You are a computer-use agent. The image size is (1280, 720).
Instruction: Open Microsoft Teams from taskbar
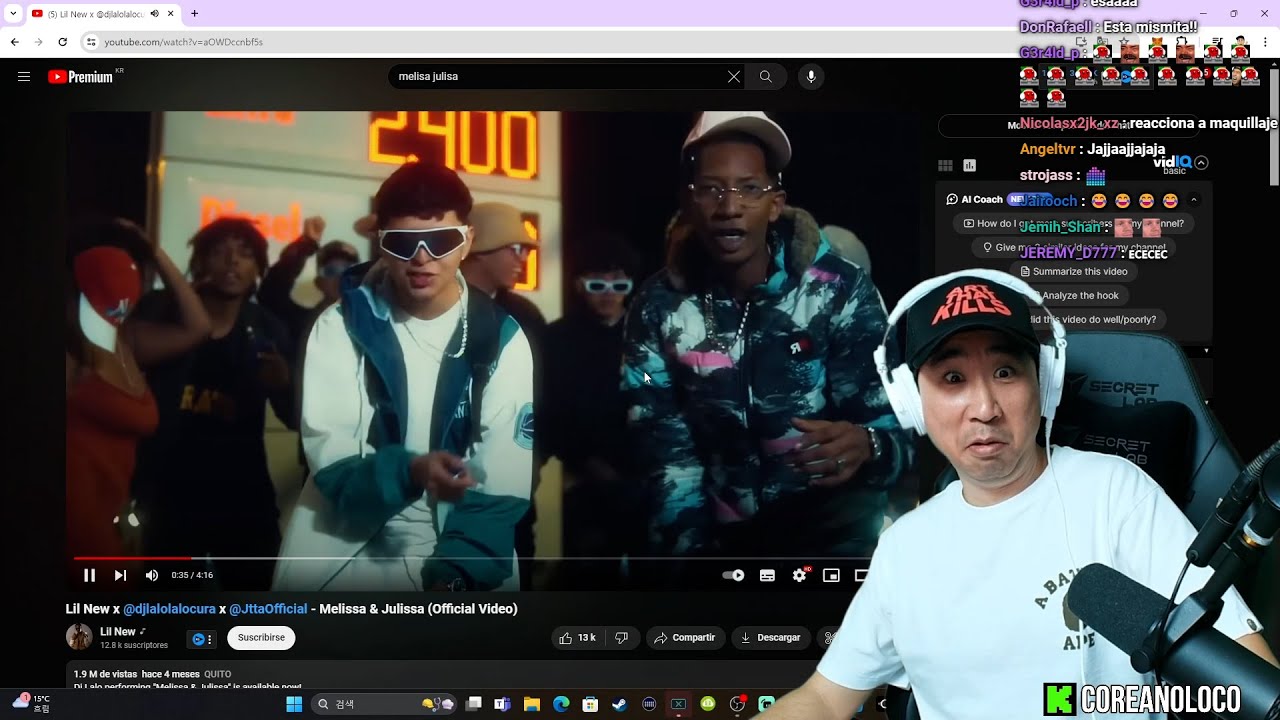(503, 704)
